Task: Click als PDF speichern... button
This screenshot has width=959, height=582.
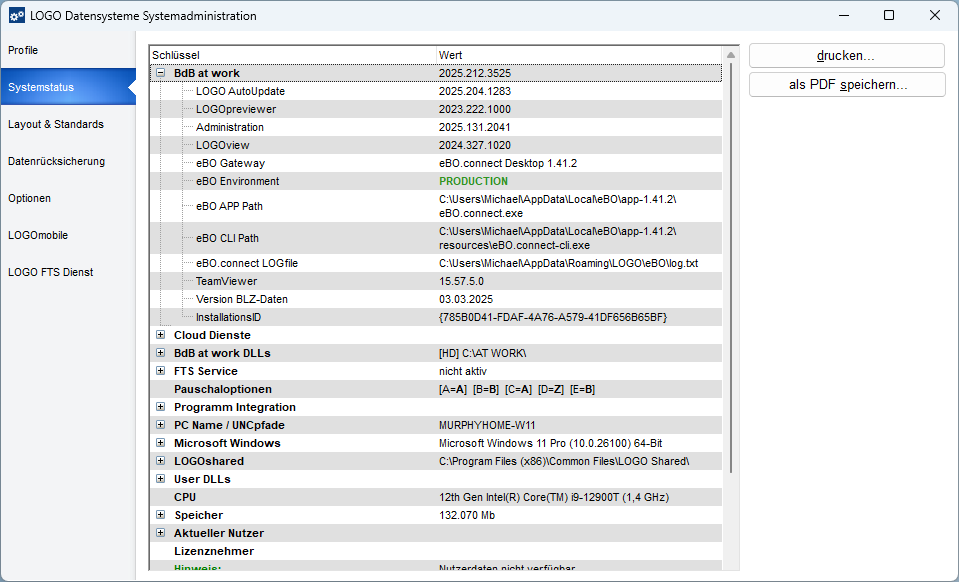Action: pos(846,84)
